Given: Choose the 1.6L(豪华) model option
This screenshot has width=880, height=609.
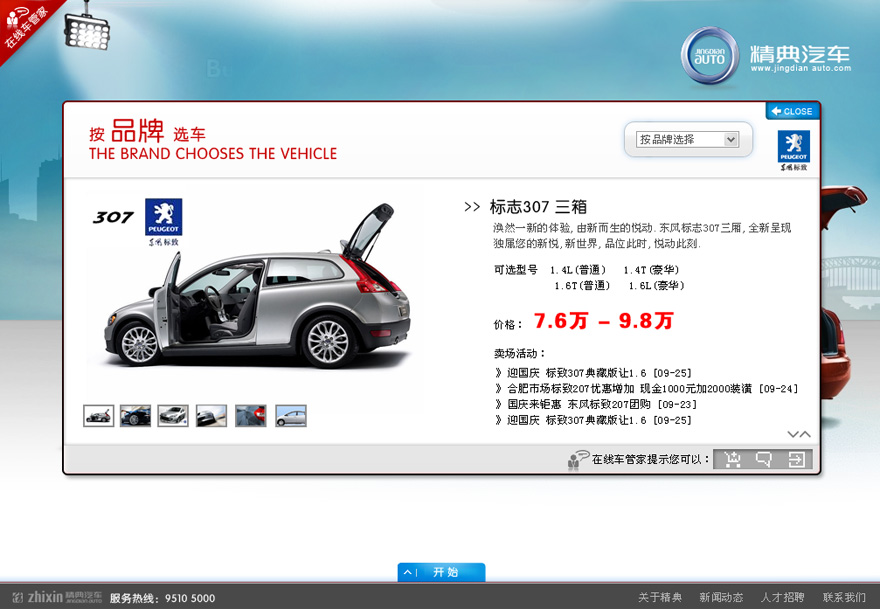Looking at the screenshot, I should [657, 286].
